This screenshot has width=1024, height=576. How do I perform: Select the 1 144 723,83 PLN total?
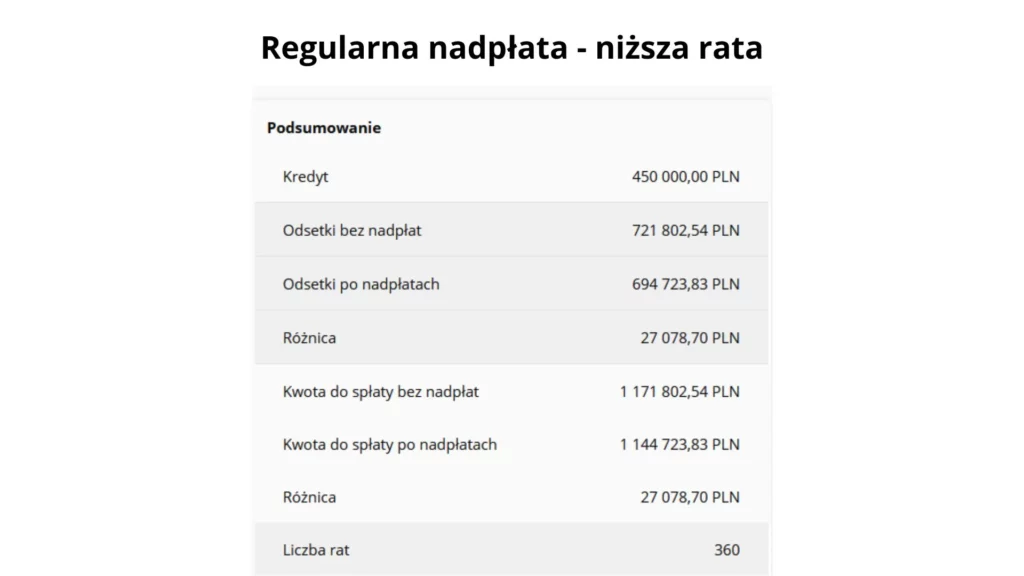point(680,445)
